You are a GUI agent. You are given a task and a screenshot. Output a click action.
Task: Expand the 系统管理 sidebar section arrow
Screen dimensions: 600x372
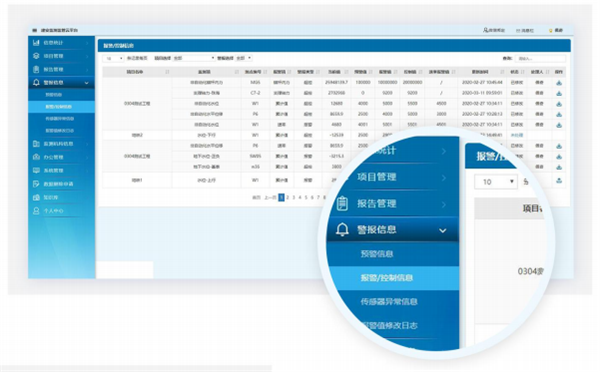click(x=87, y=171)
